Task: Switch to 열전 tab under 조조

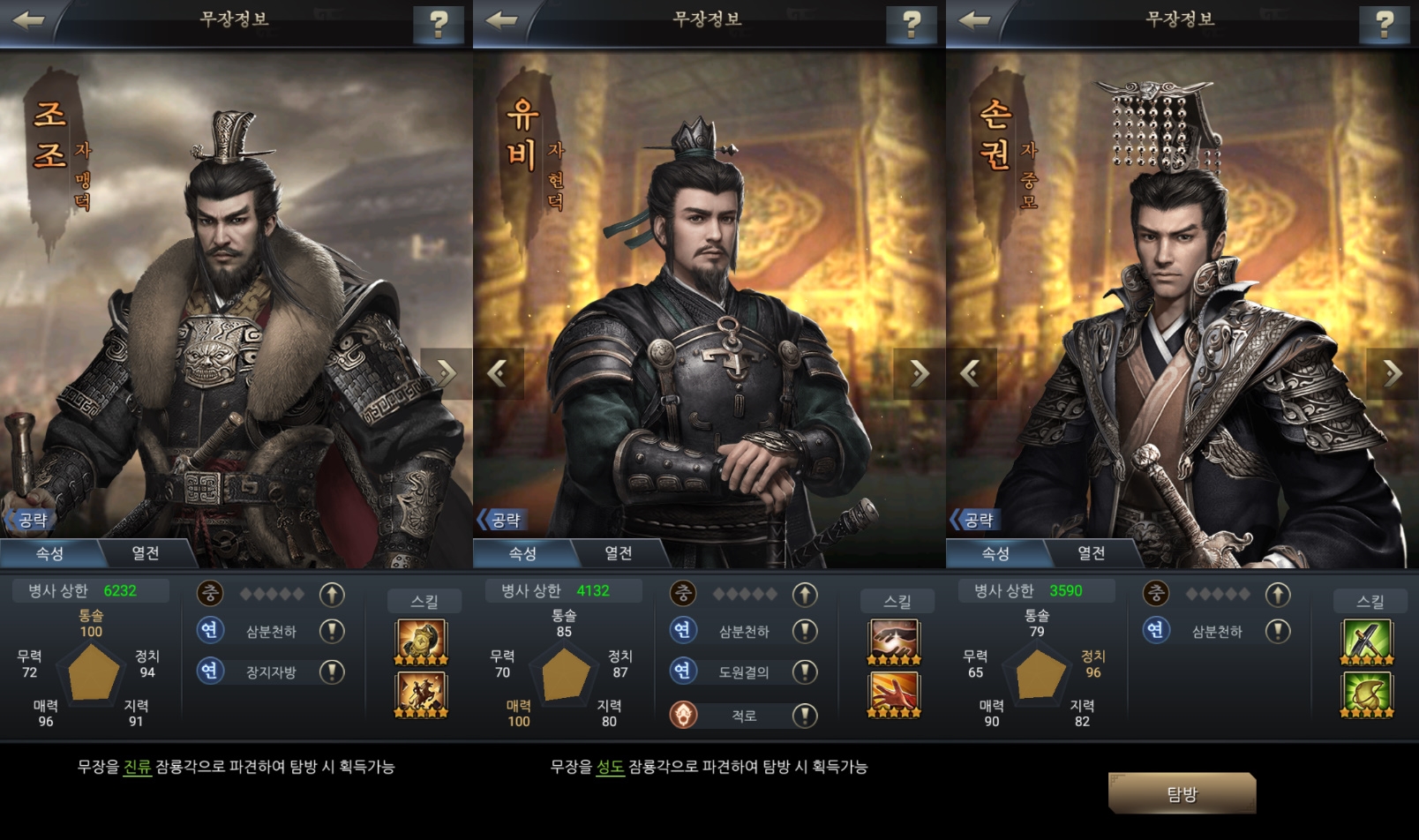Action: click(x=145, y=553)
